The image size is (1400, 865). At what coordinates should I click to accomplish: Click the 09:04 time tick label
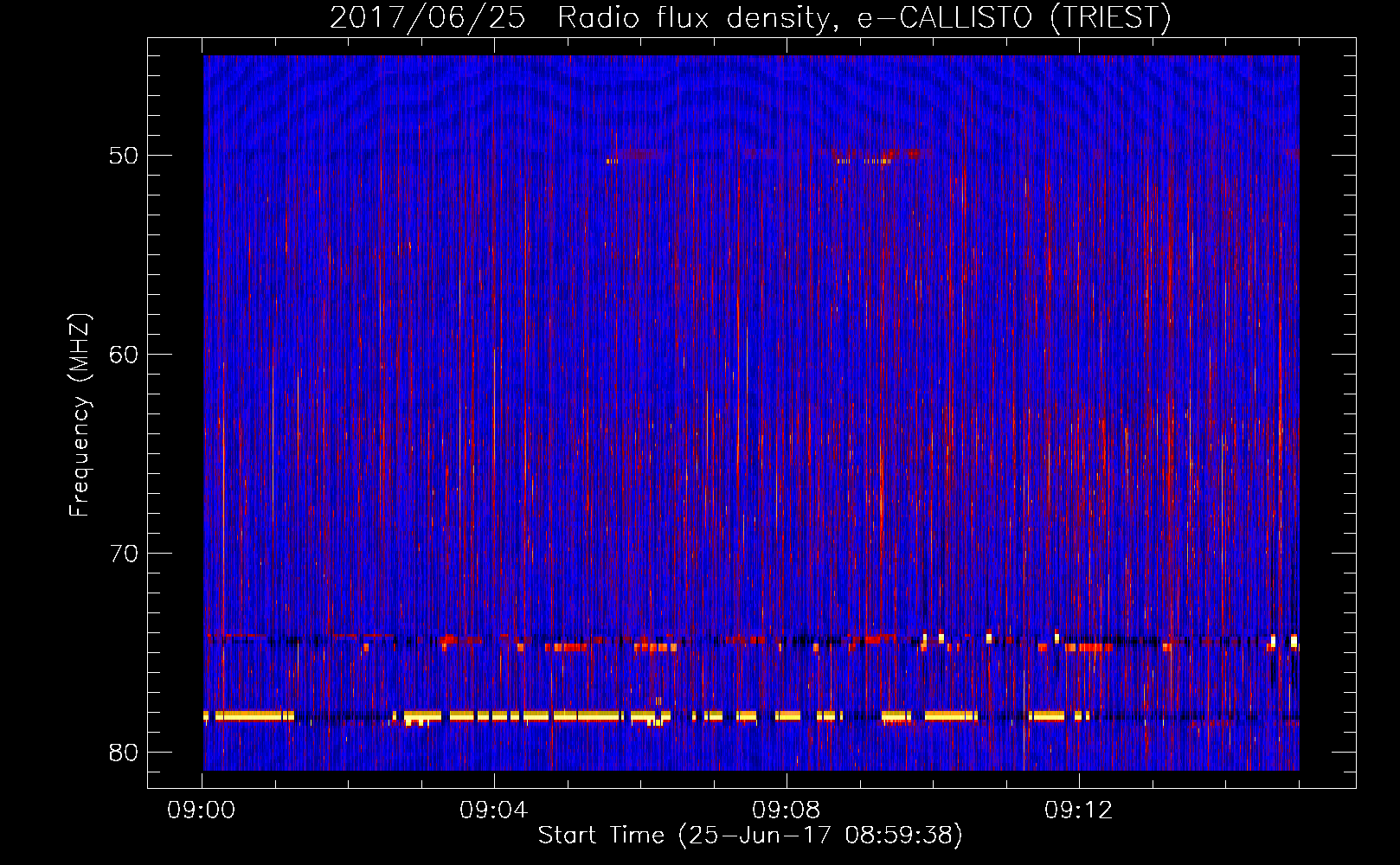coord(493,811)
